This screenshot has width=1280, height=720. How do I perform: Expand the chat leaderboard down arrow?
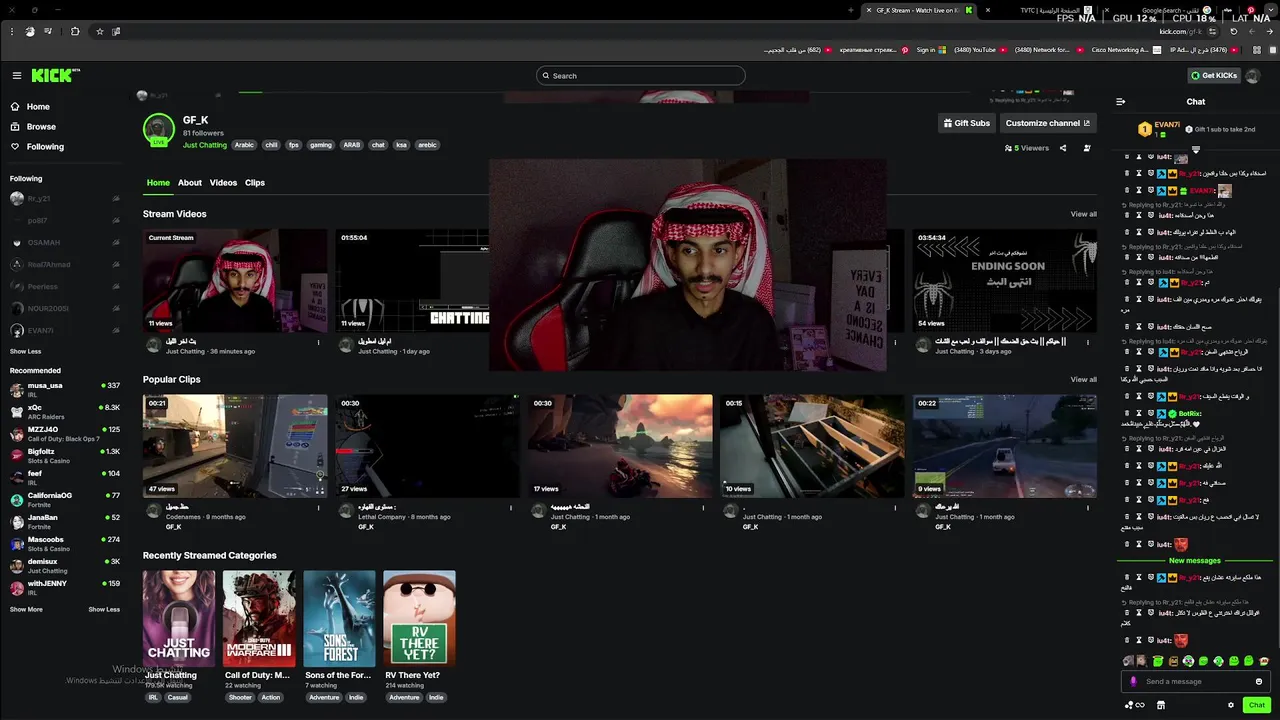(x=1195, y=149)
